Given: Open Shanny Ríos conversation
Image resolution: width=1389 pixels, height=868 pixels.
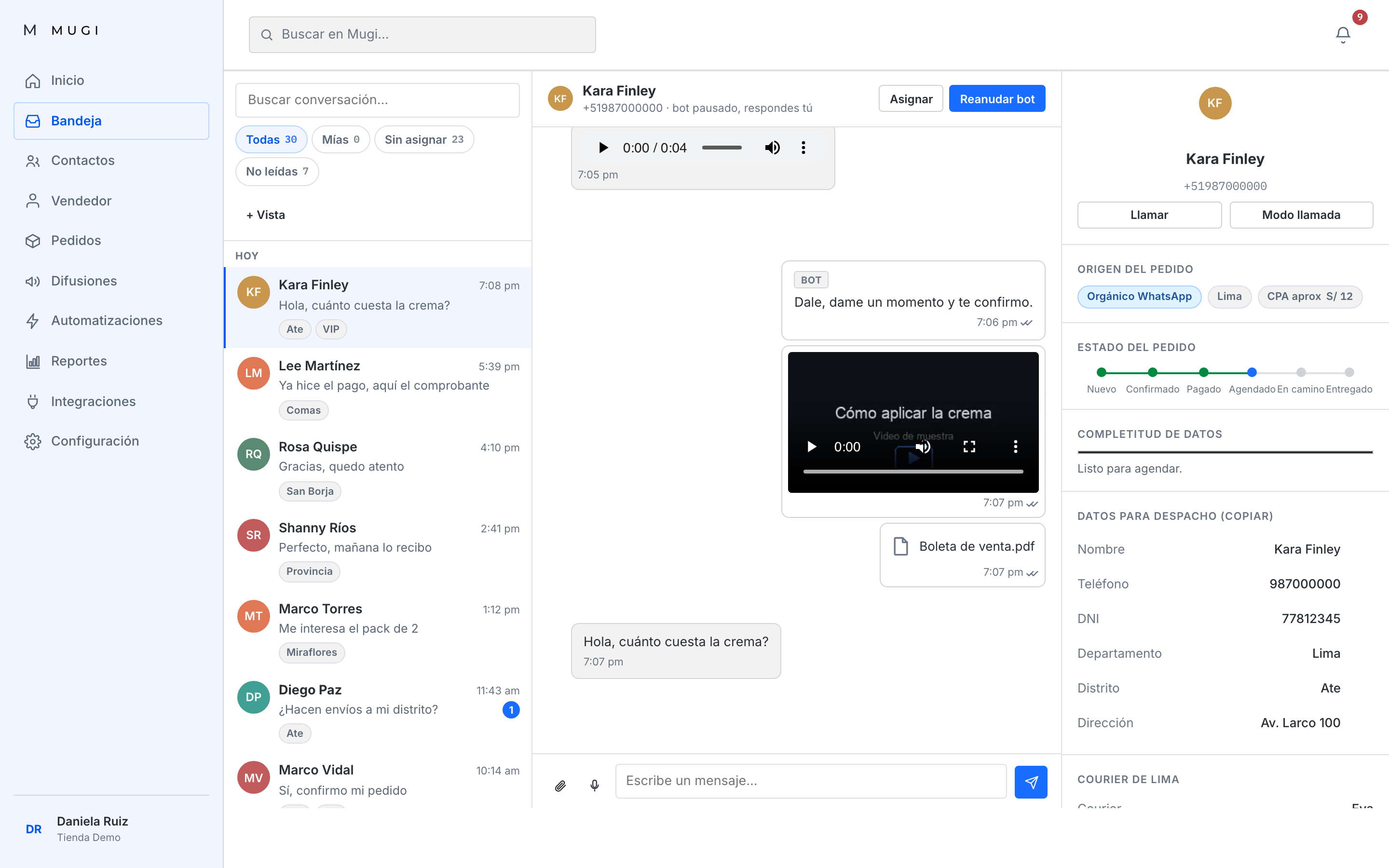Looking at the screenshot, I should click(378, 550).
